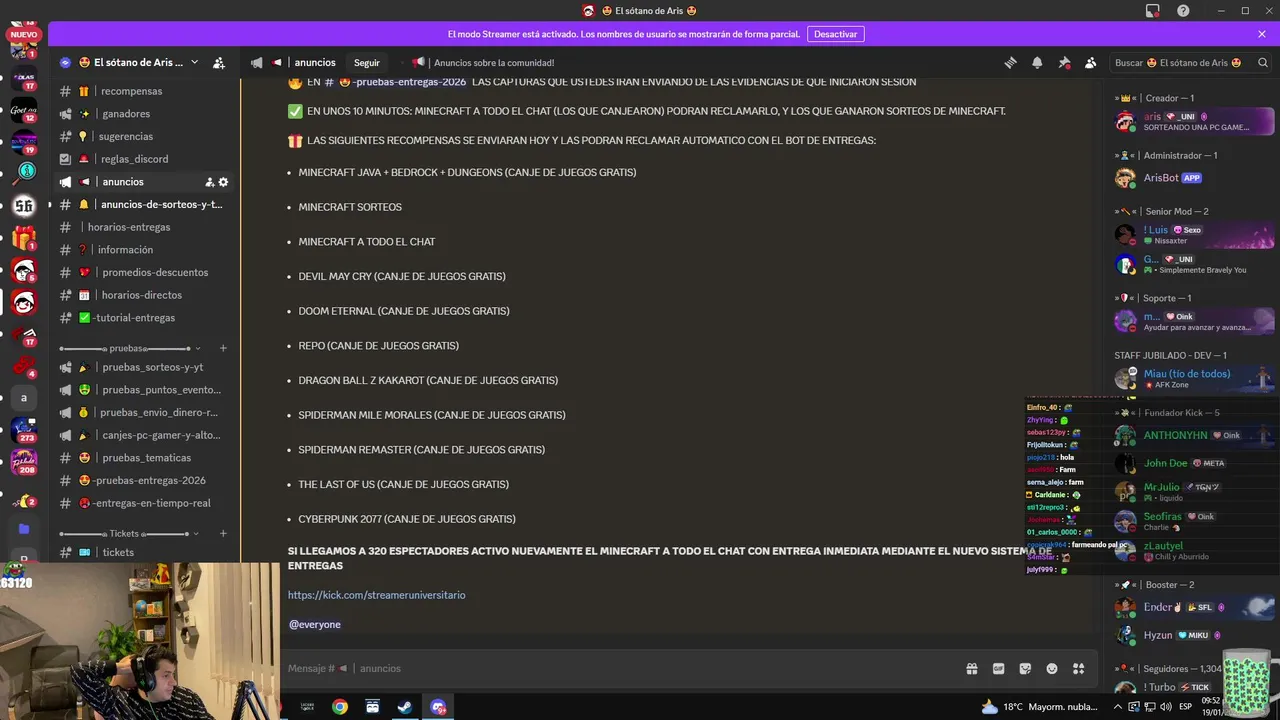This screenshot has width=1280, height=720.
Task: Focus the Mensaje # anuncios input
Action: click(x=620, y=668)
